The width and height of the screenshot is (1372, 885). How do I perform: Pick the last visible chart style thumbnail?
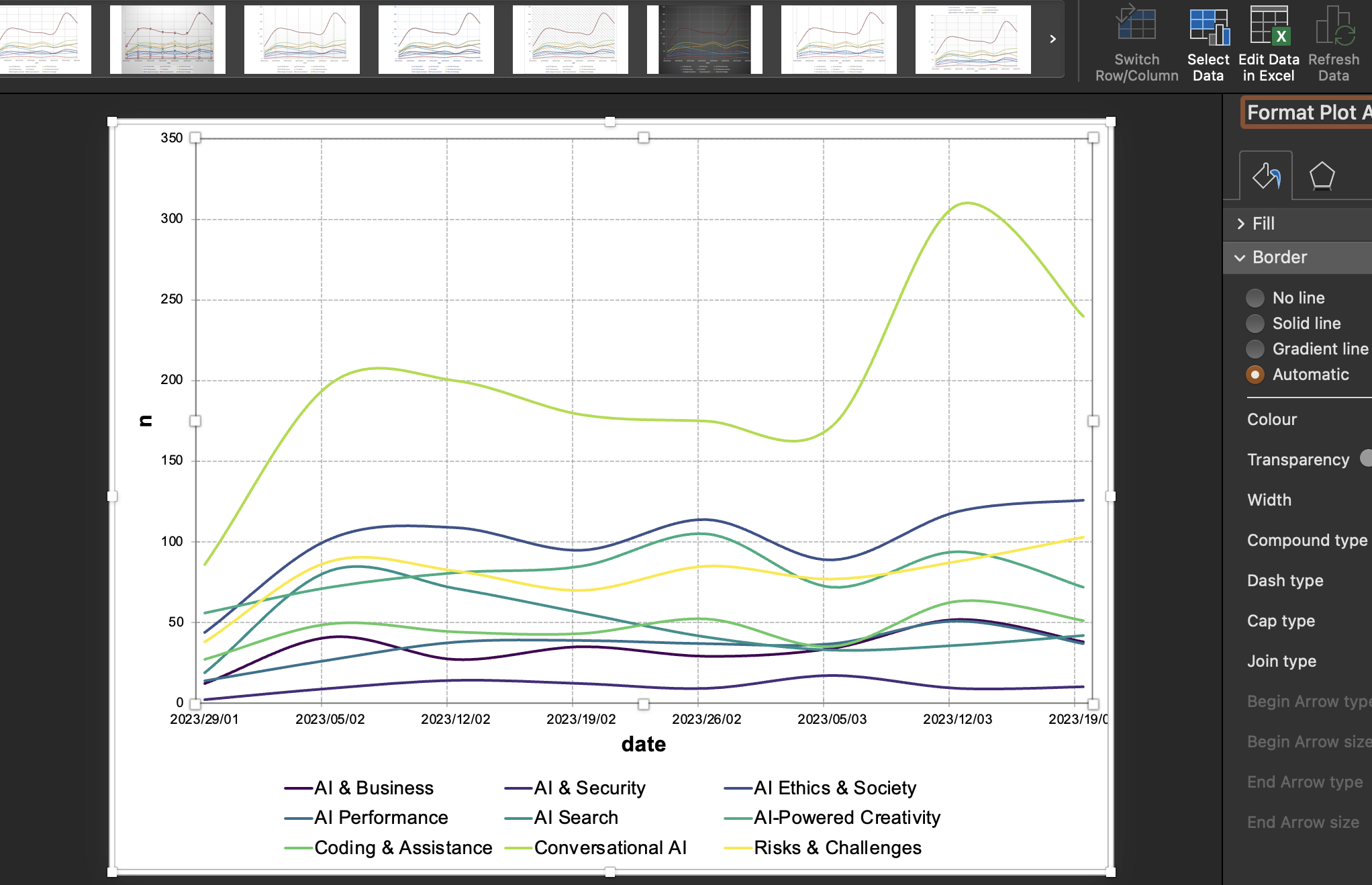point(973,39)
